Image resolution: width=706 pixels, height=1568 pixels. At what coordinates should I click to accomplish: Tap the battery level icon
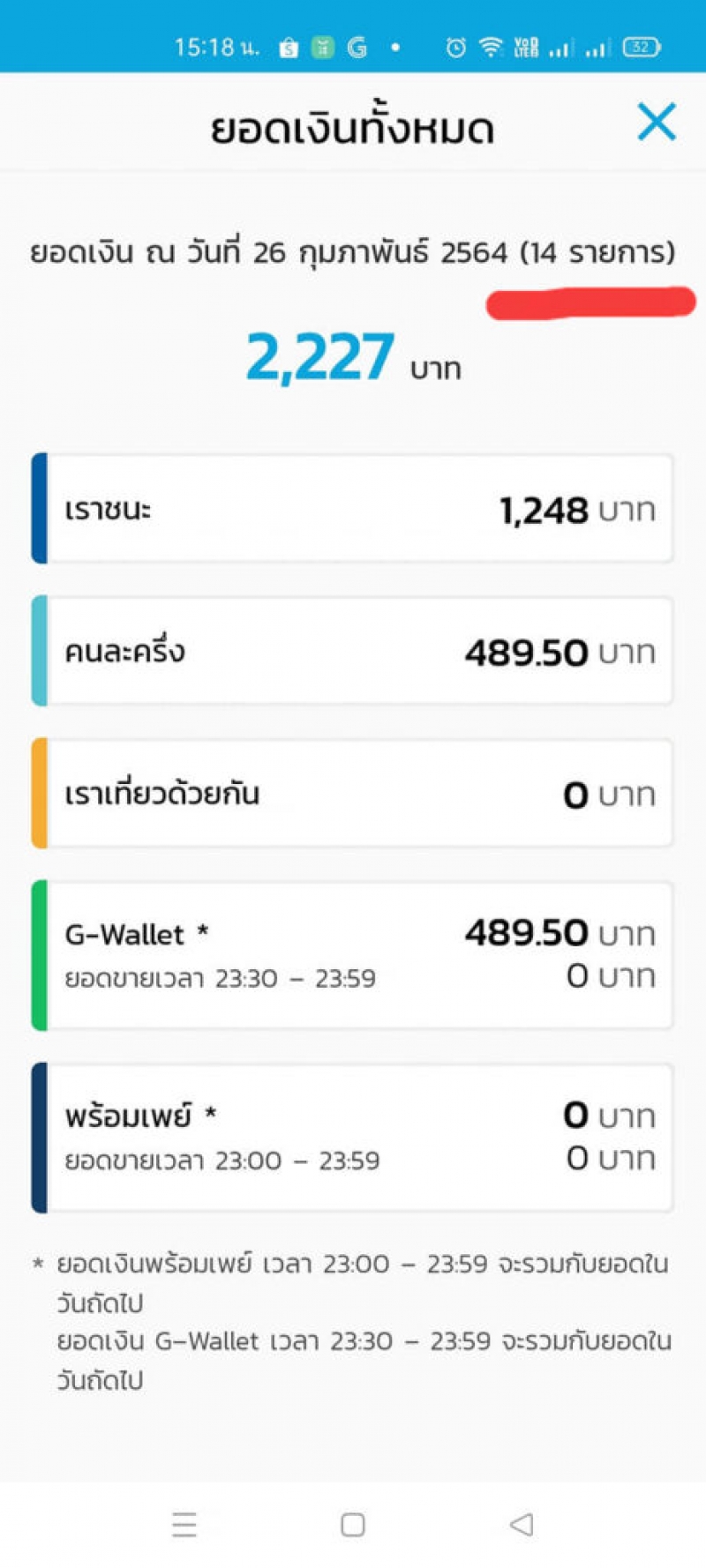click(642, 48)
